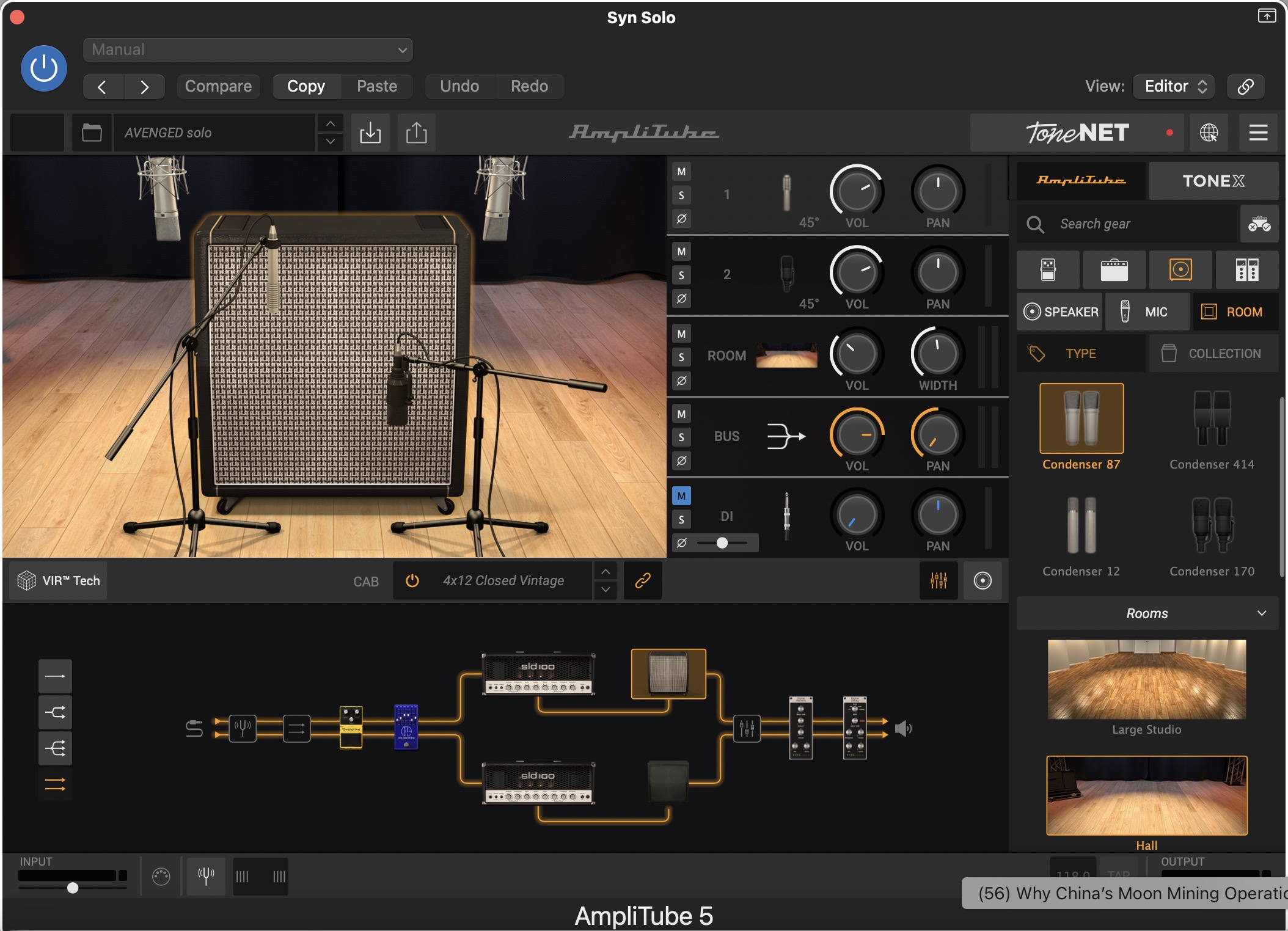
Task: Select the stomp pedal gear category icon
Action: tap(1048, 269)
